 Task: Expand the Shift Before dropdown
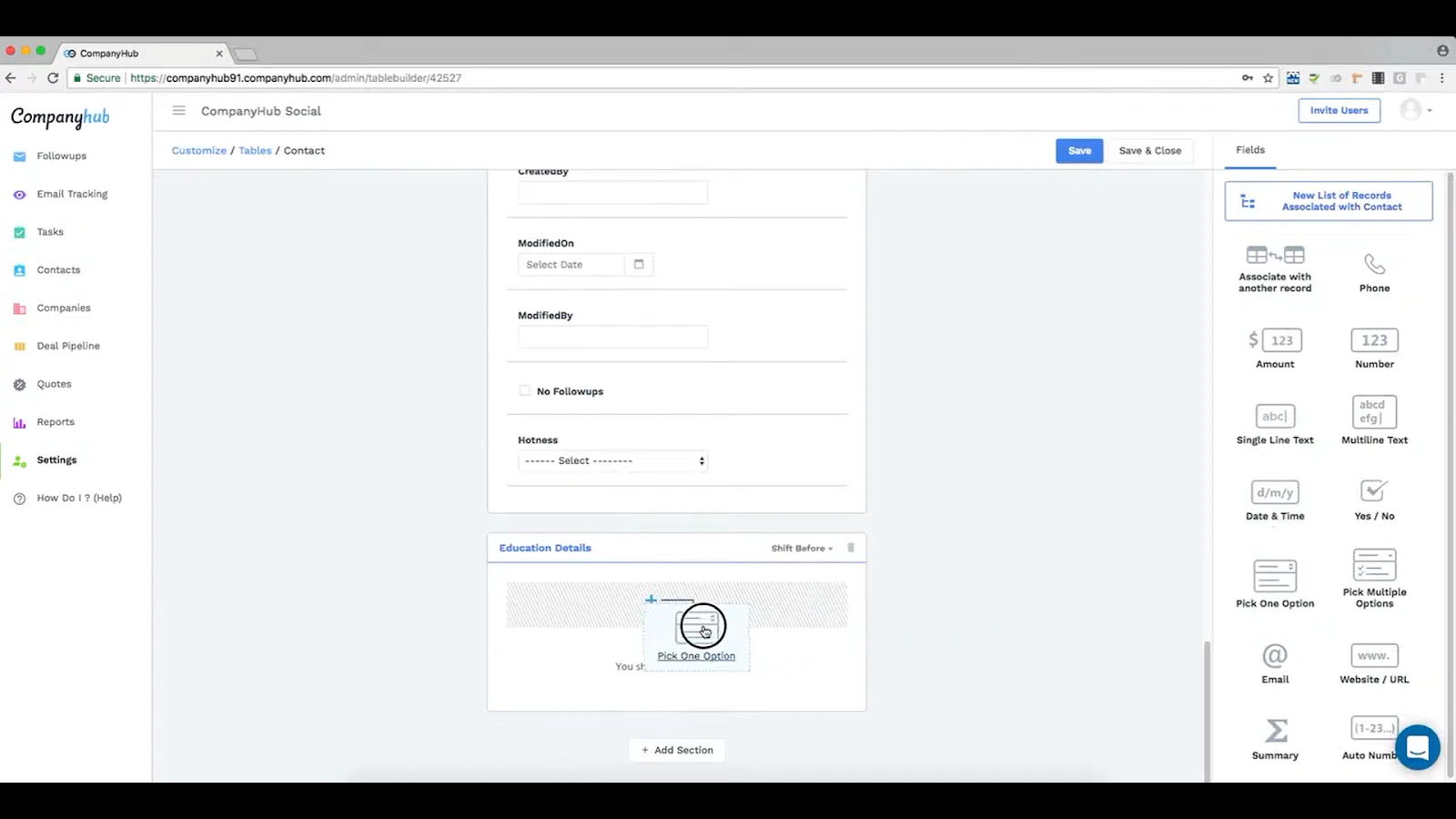point(802,549)
